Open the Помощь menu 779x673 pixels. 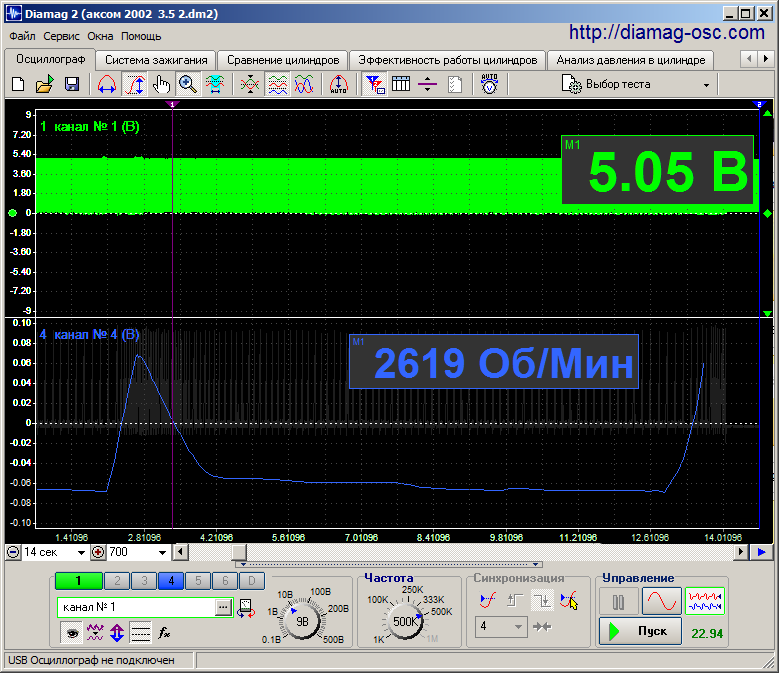click(141, 36)
